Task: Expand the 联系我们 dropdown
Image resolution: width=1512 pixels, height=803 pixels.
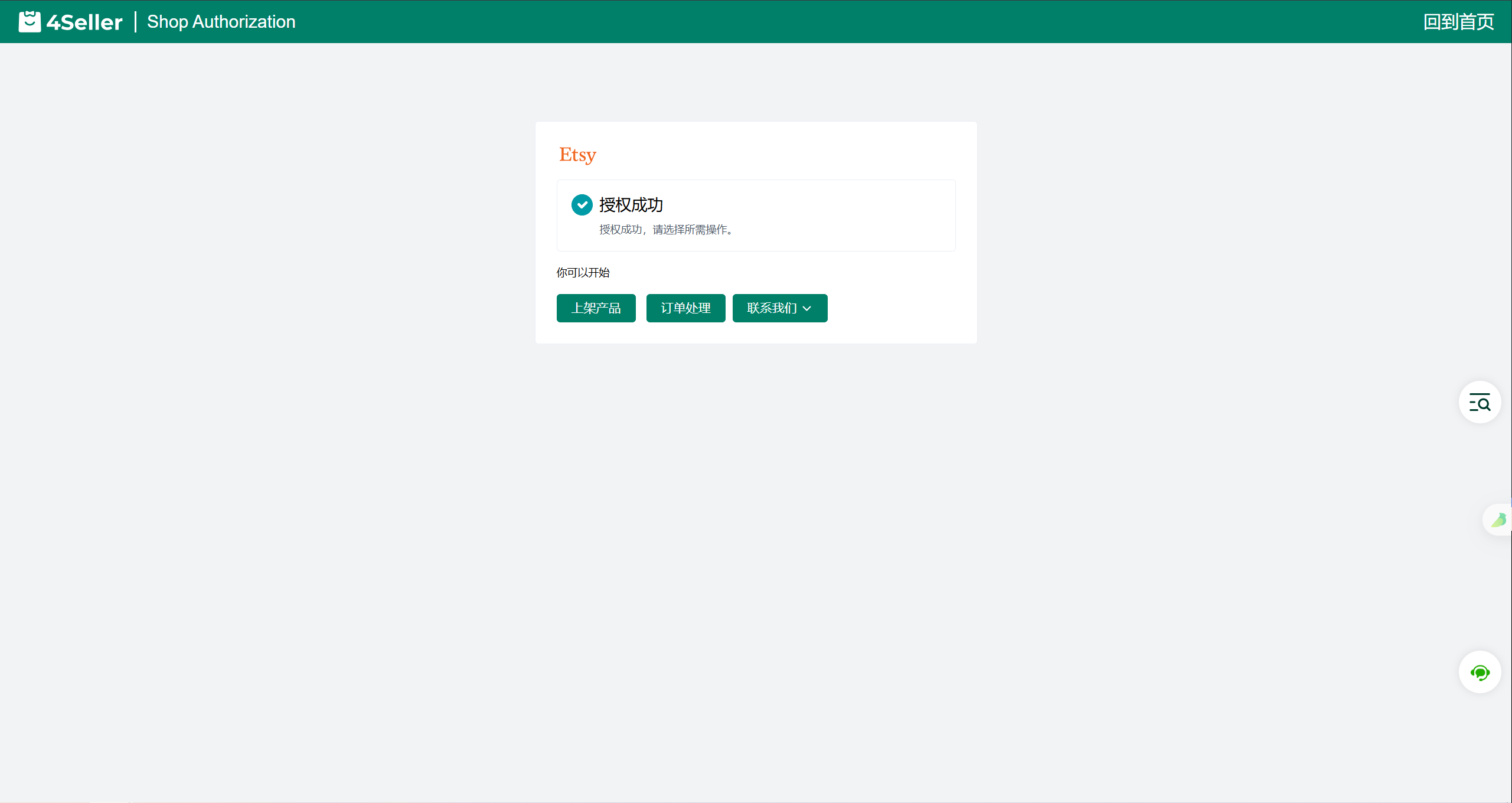Action: [780, 308]
